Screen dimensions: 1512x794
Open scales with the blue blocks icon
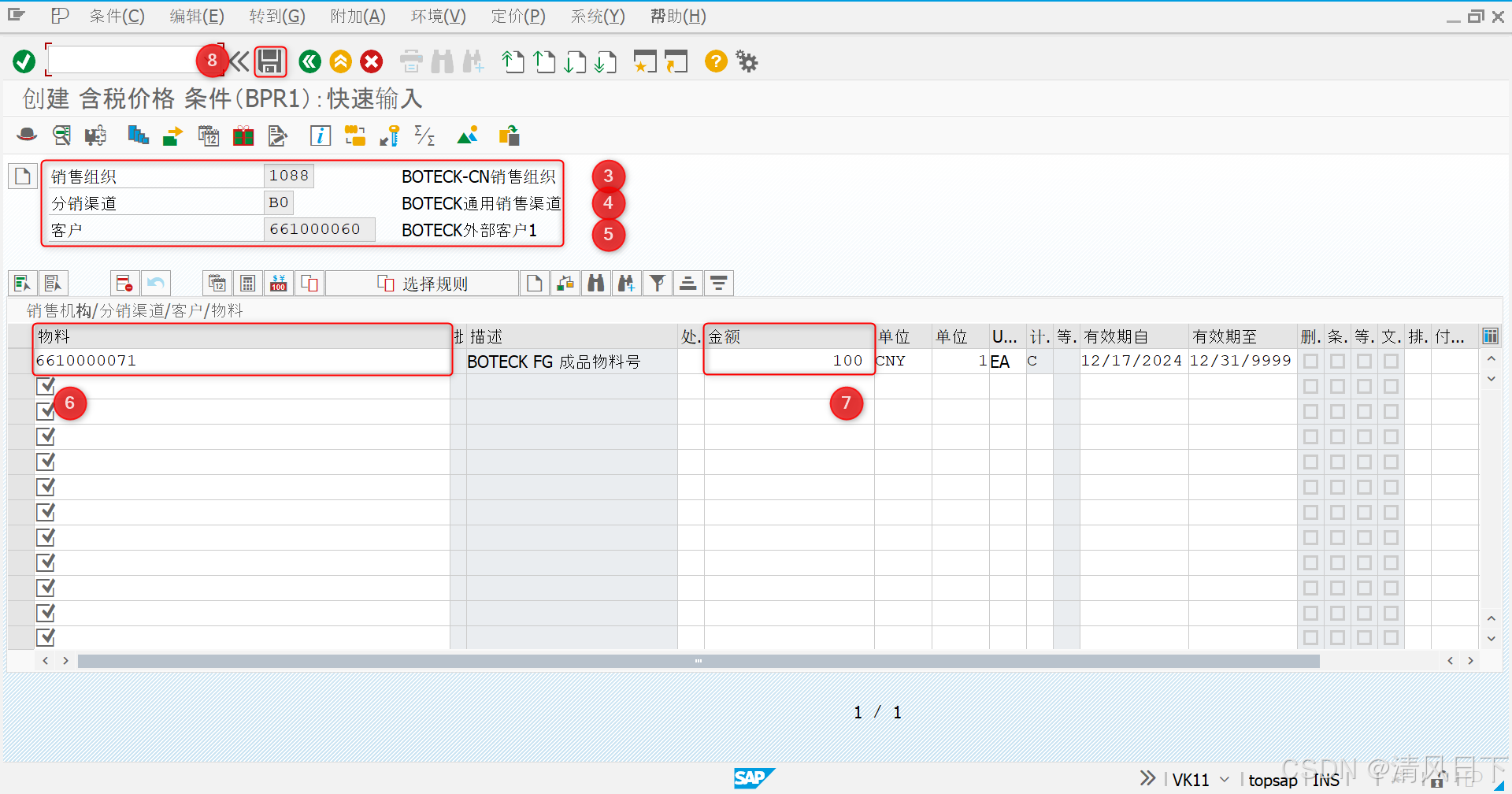tap(139, 135)
